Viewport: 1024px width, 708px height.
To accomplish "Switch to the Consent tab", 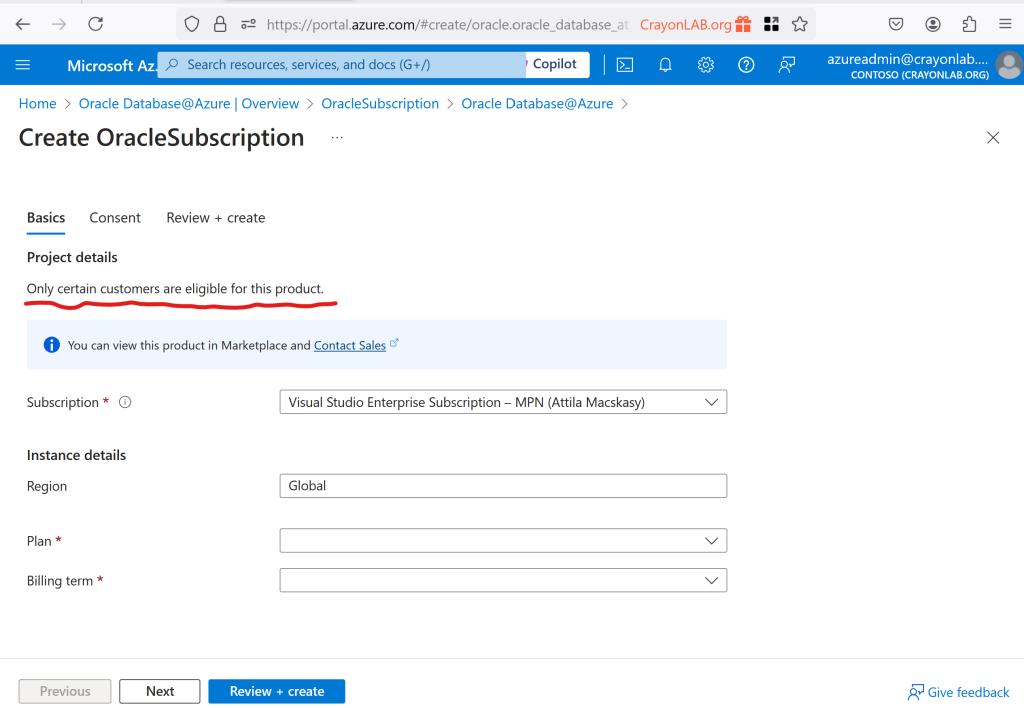I will [x=115, y=218].
